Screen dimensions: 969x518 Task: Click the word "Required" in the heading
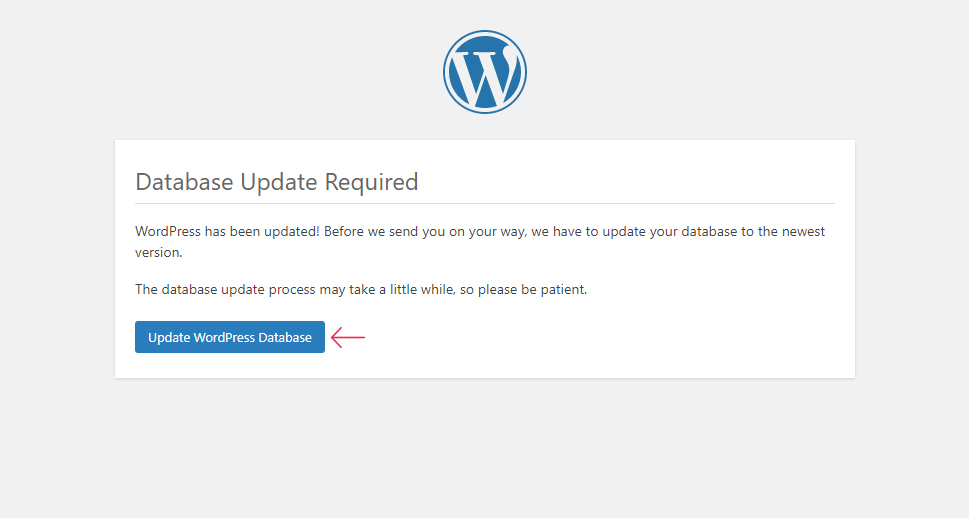click(371, 183)
